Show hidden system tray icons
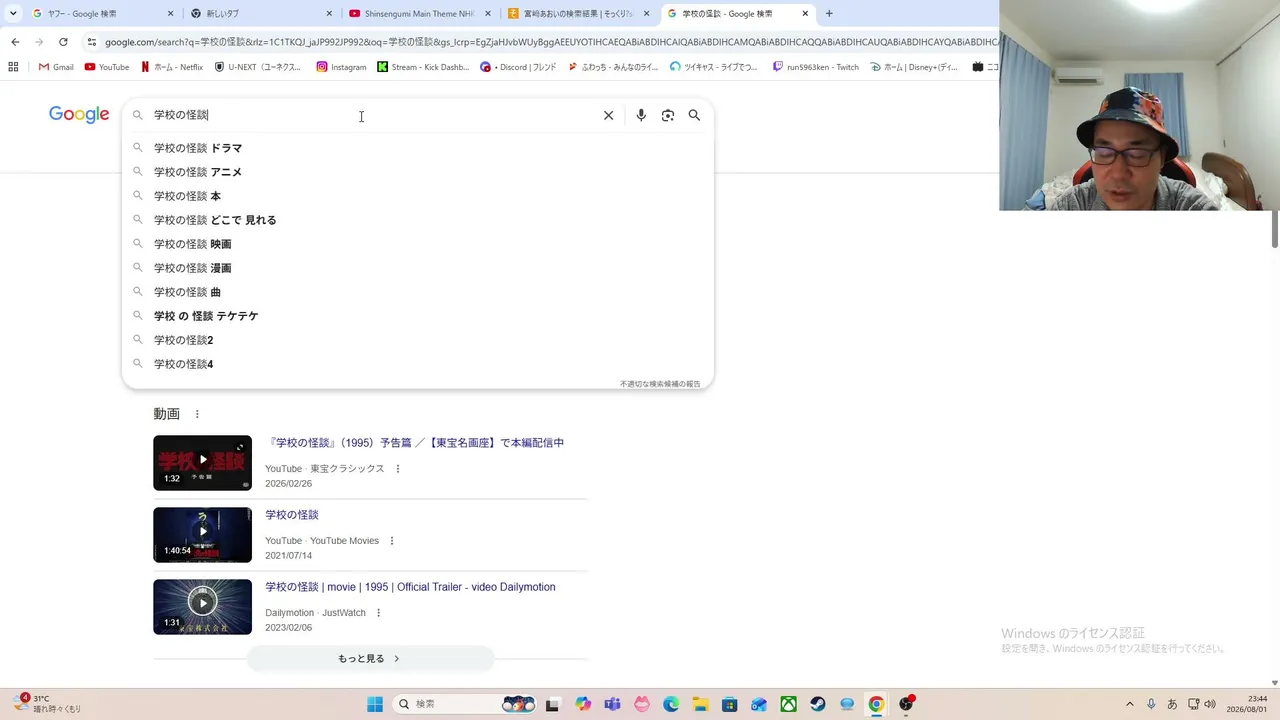The image size is (1280, 720). pos(1130,704)
